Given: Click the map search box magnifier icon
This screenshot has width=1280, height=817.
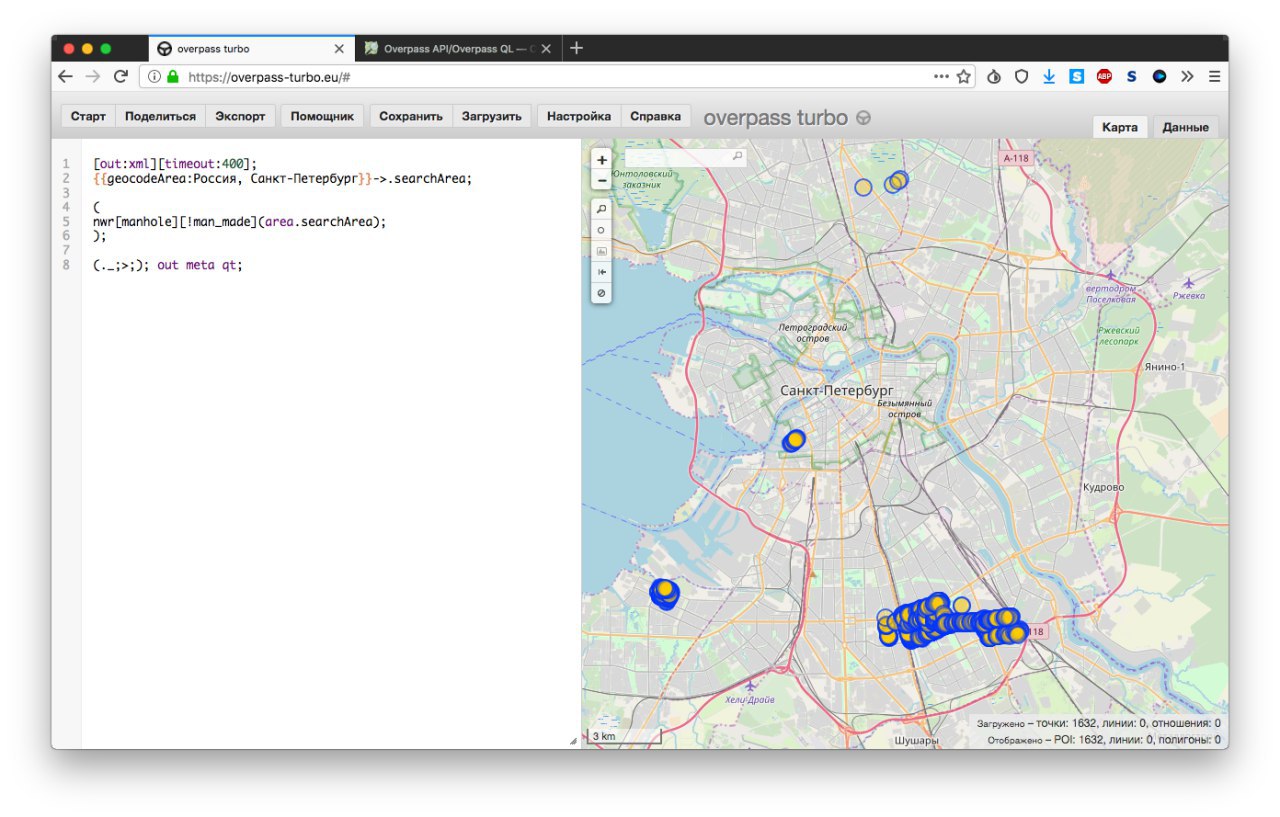Looking at the screenshot, I should click(x=737, y=157).
